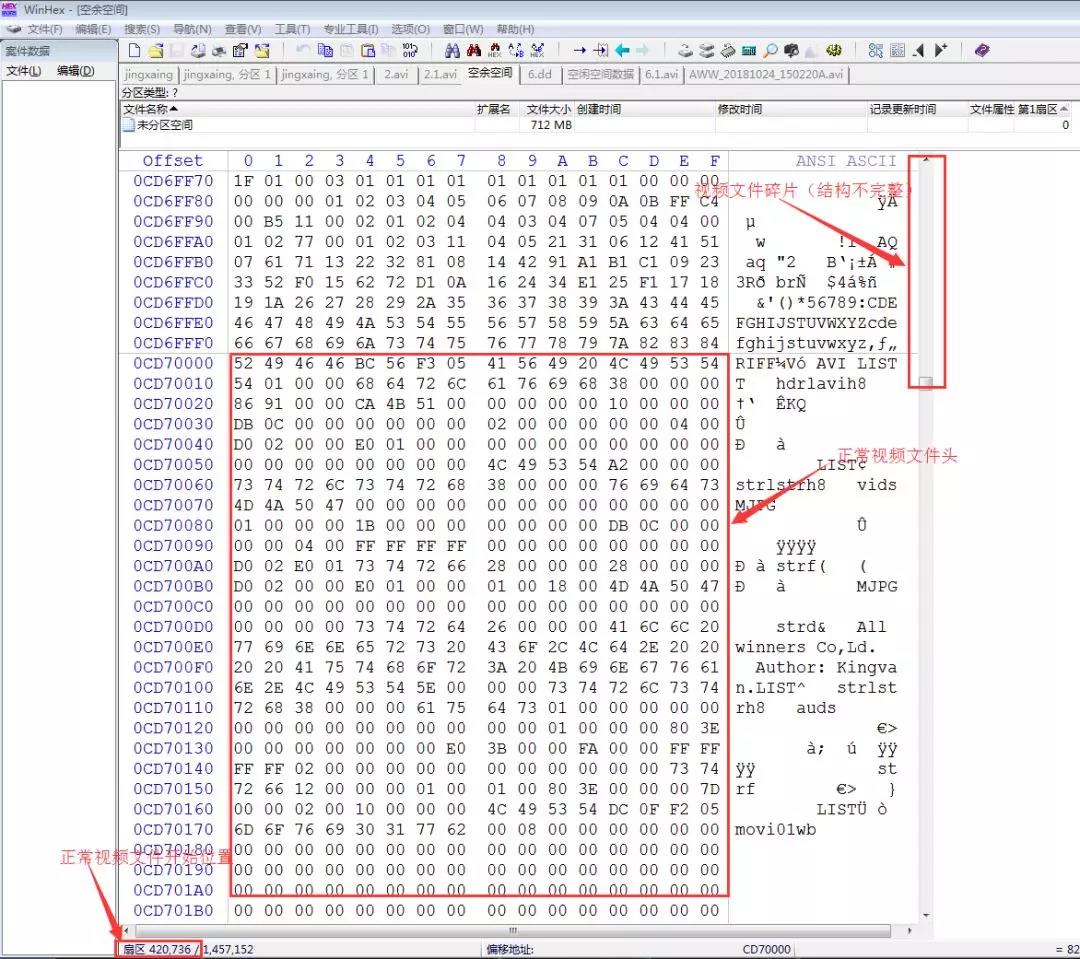1080x959 pixels.
Task: Open the 选项(O) menu
Action: pos(411,29)
